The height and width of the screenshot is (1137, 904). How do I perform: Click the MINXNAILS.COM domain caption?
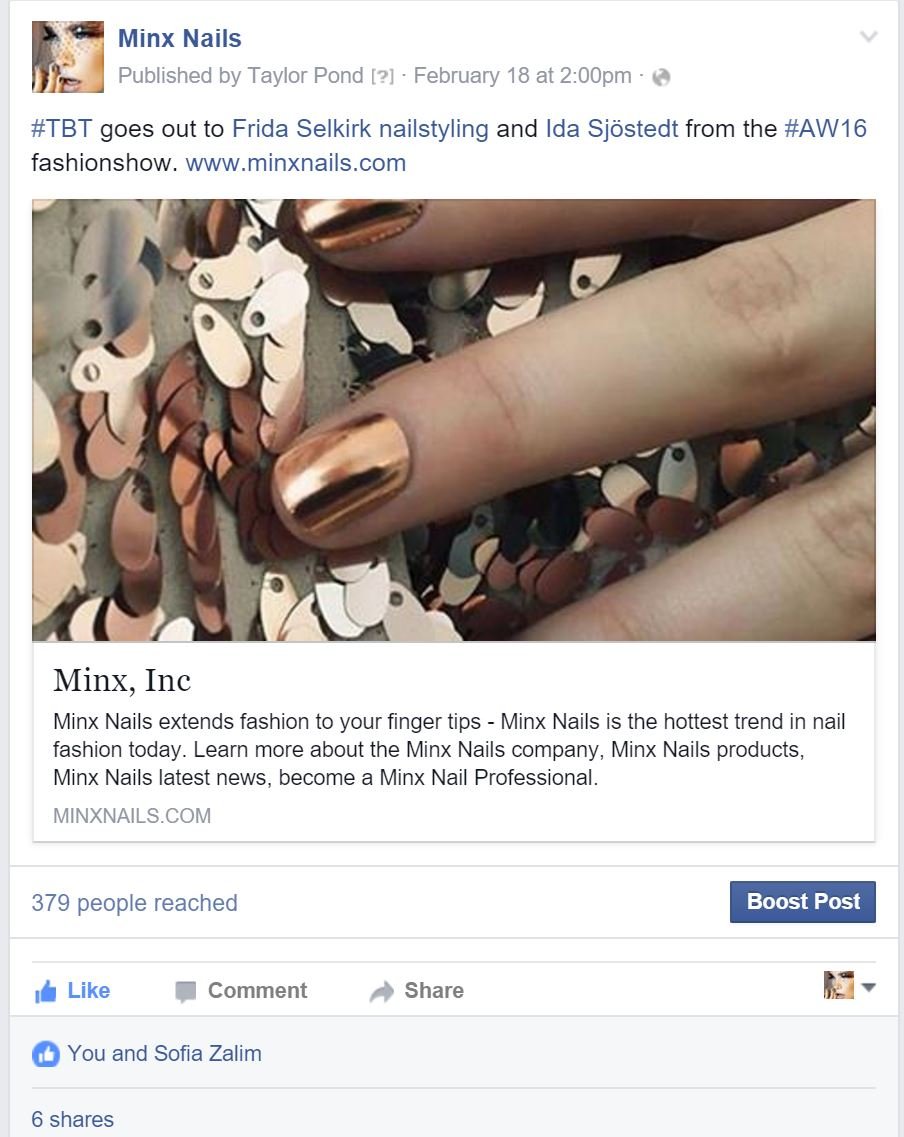click(x=132, y=816)
